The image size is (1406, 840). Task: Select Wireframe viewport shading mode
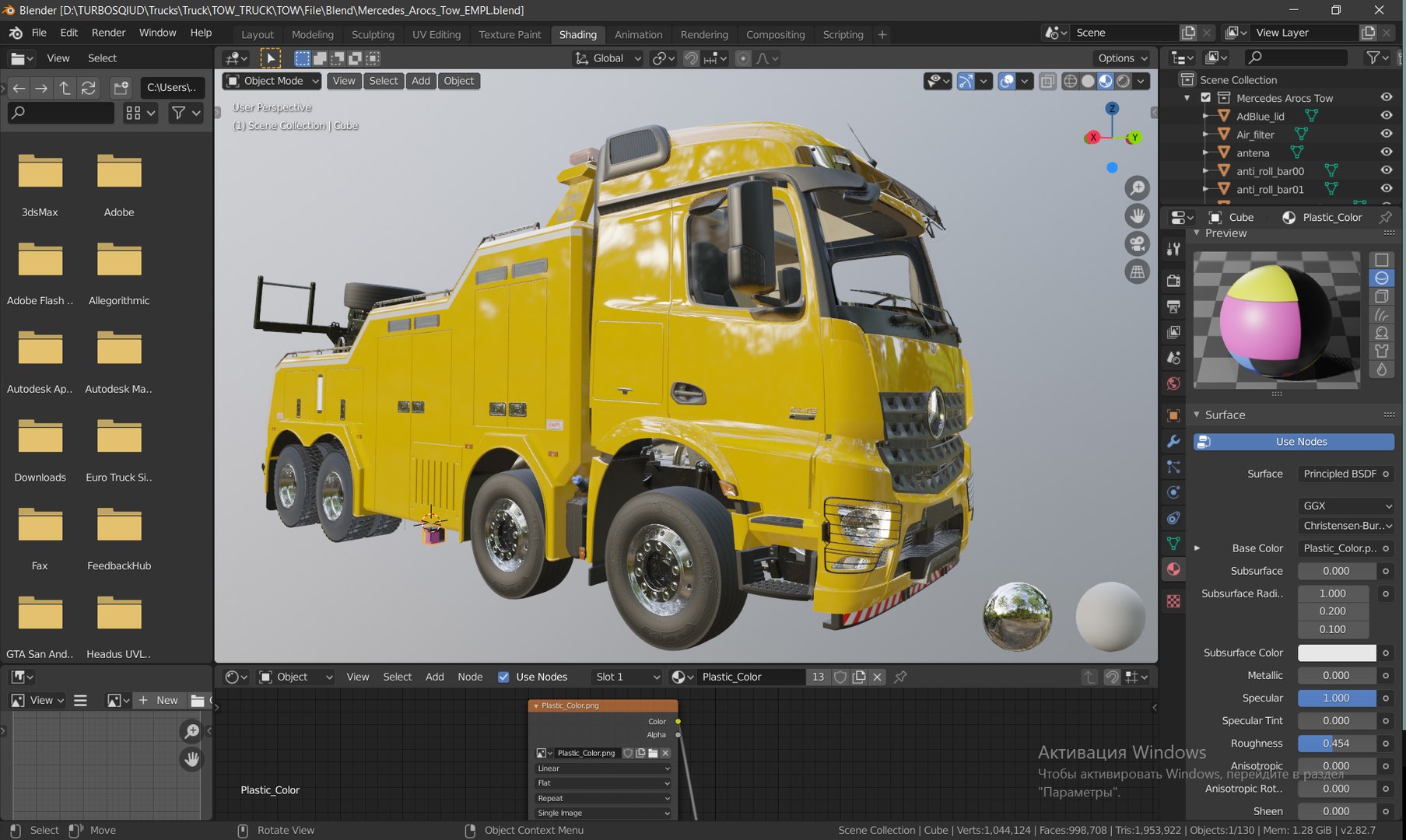click(1071, 81)
